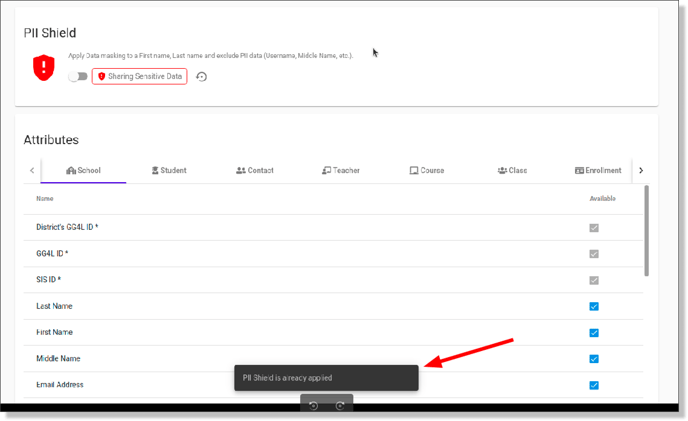Image resolution: width=688 pixels, height=421 pixels.
Task: Click the Sharing Sensitive Data button
Action: [140, 76]
